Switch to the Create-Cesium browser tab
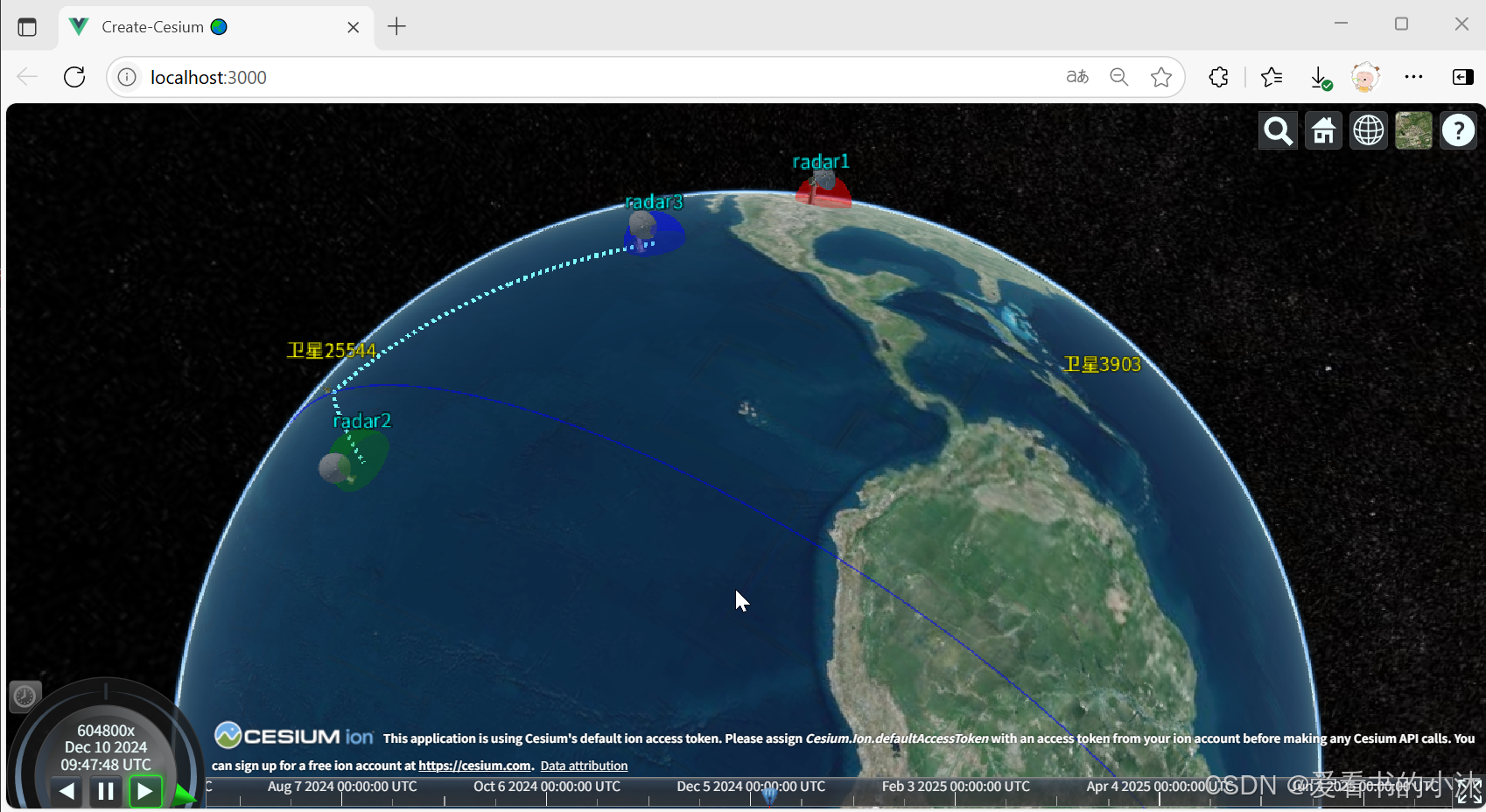The image size is (1486, 812). coord(217,27)
